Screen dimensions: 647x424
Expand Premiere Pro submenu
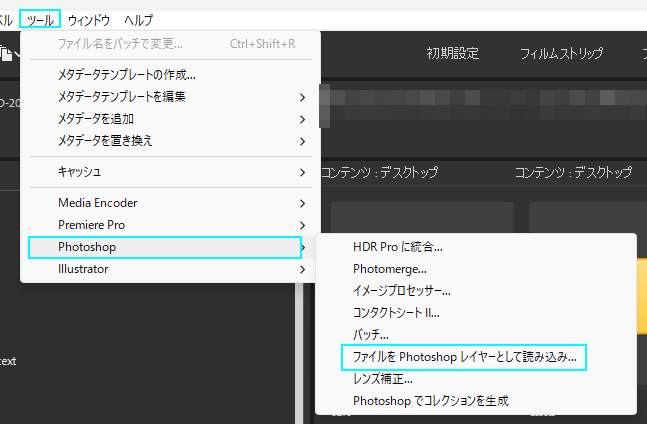coord(170,225)
